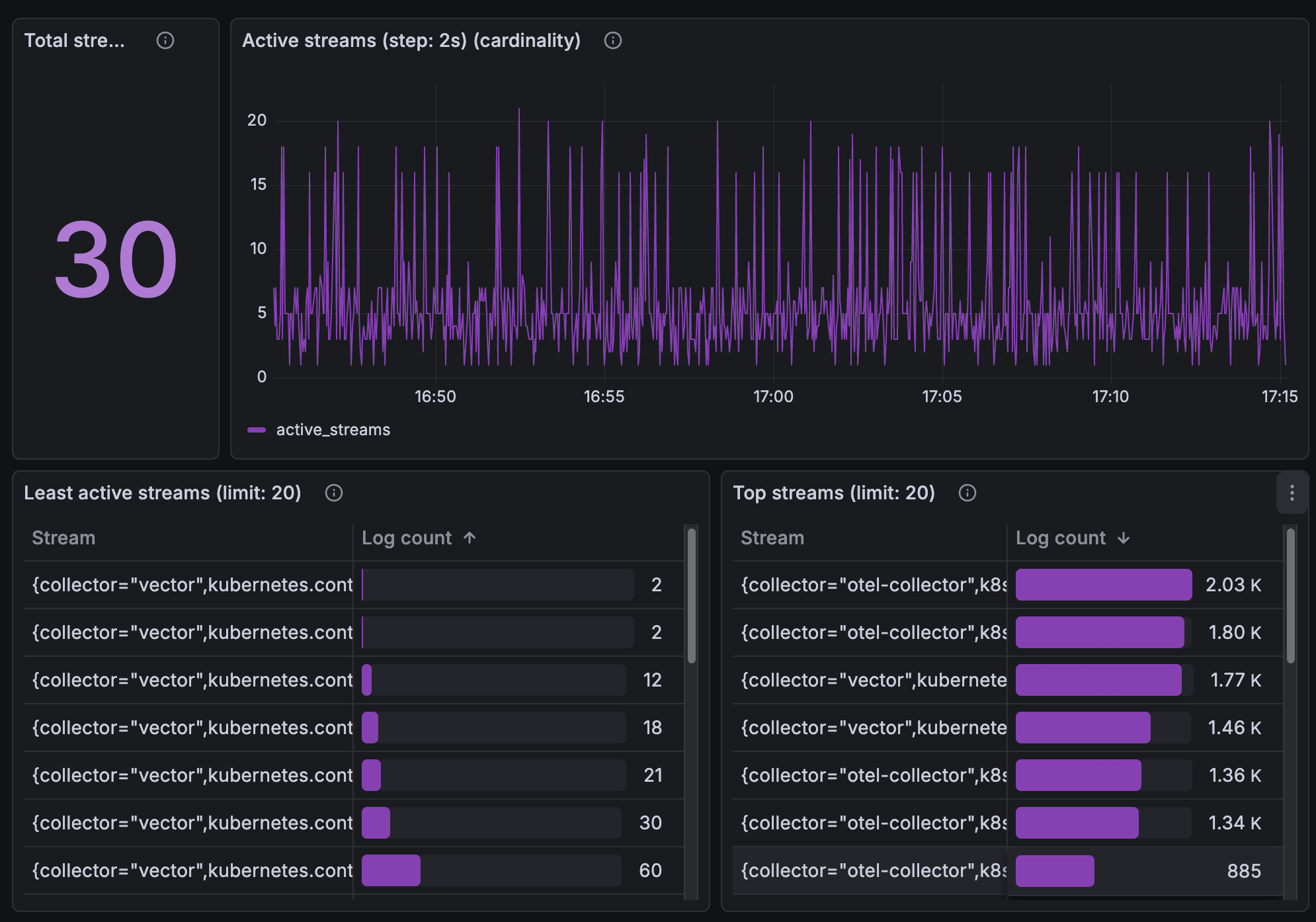Open the Total streams panel title
Image resolution: width=1316 pixels, height=922 pixels.
[x=74, y=40]
